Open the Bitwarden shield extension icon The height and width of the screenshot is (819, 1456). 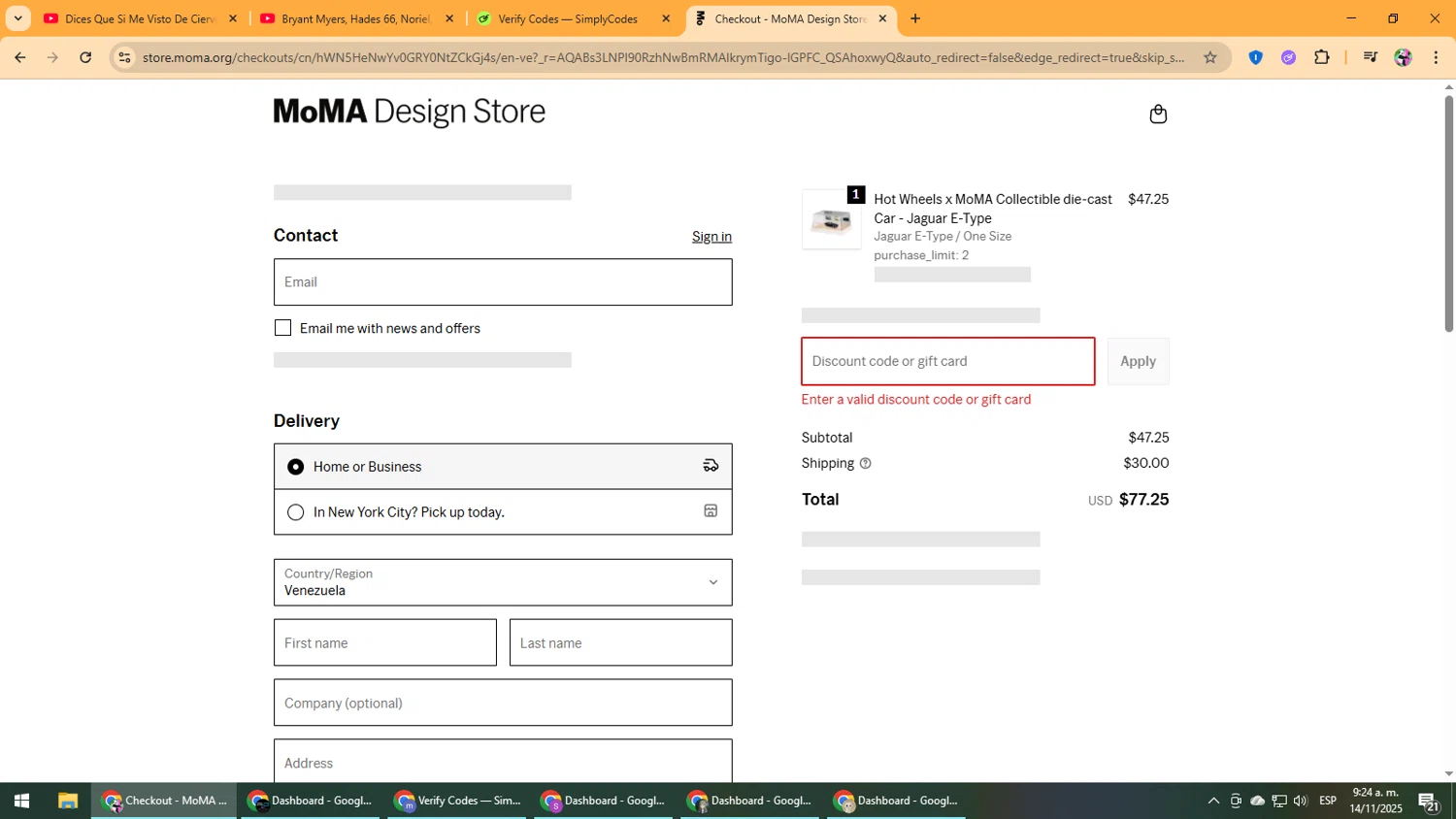click(1255, 57)
